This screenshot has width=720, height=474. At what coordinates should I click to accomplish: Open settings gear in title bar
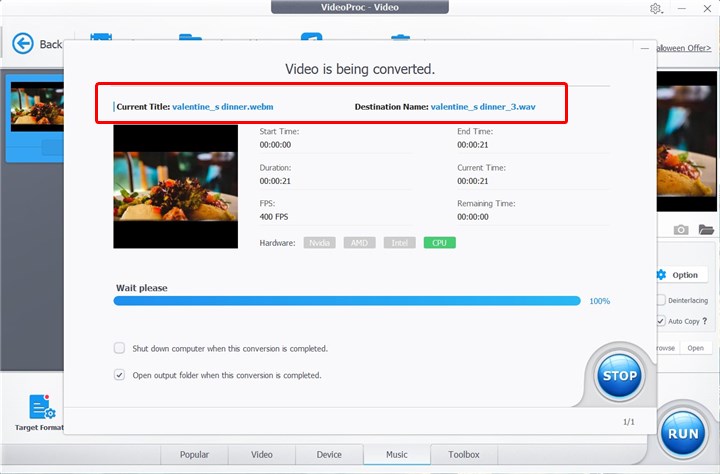click(655, 8)
